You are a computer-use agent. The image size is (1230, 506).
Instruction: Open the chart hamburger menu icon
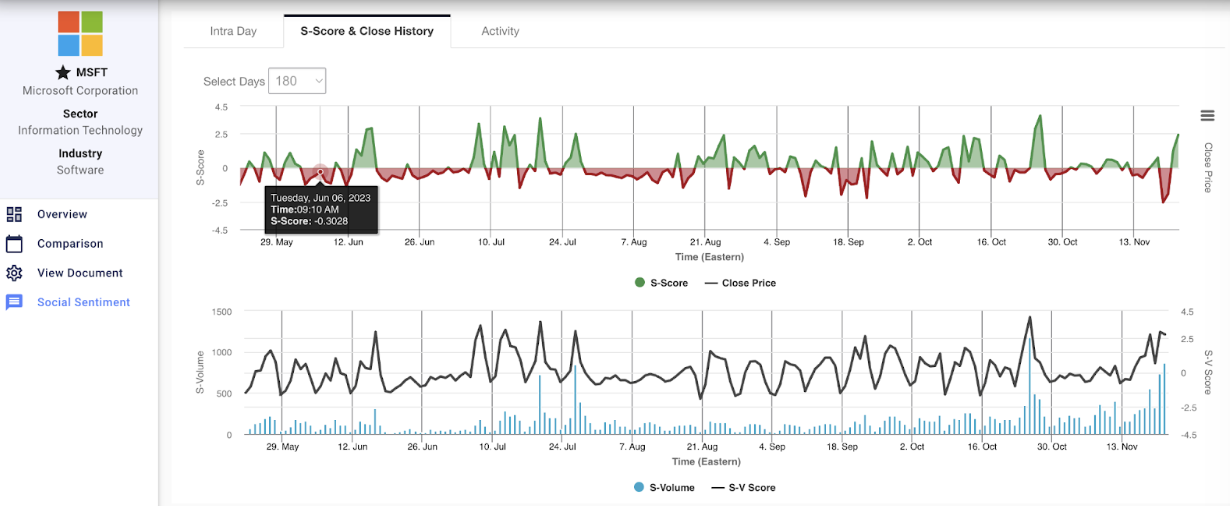pyautogui.click(x=1207, y=116)
